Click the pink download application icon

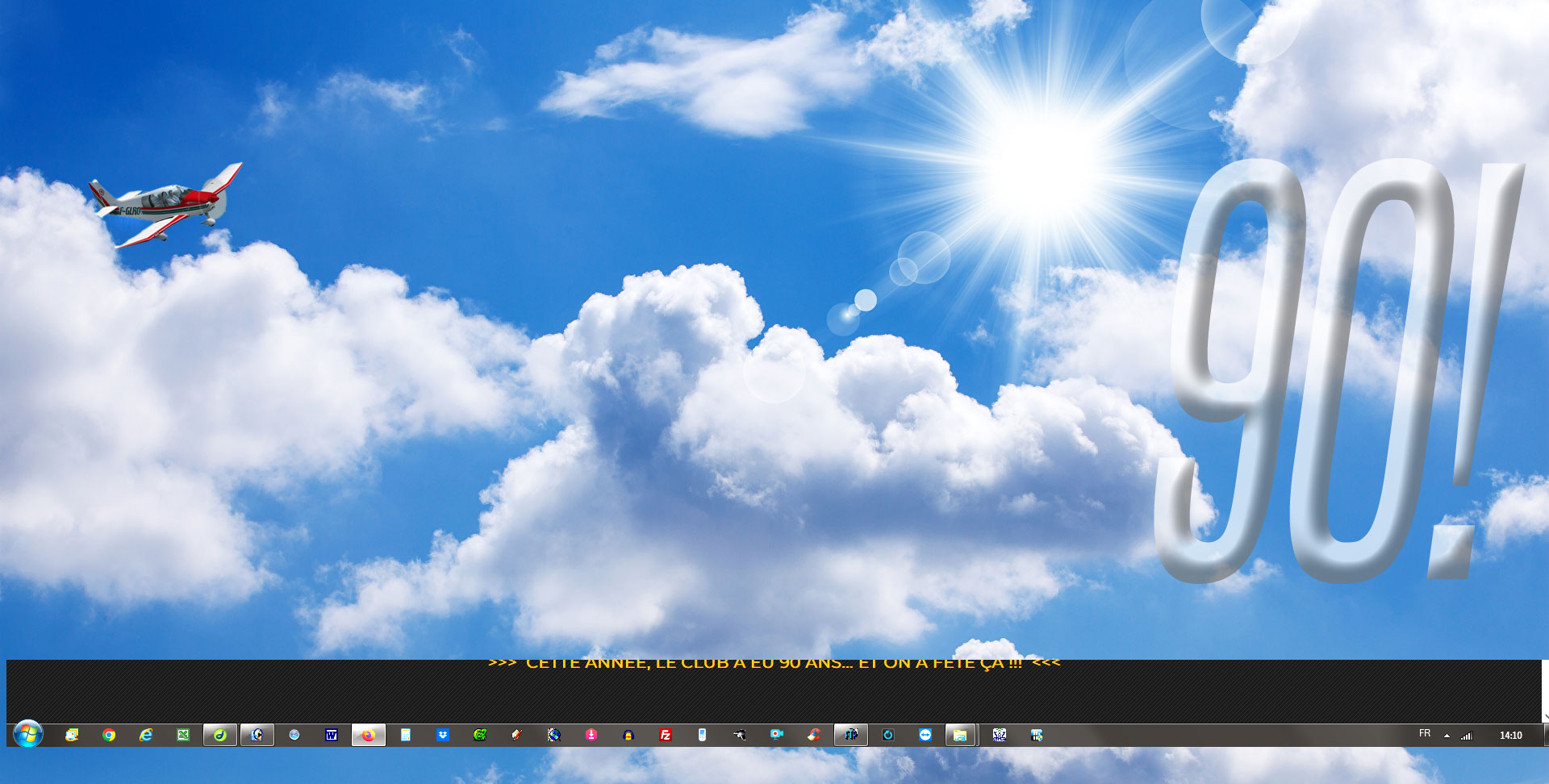(x=591, y=735)
